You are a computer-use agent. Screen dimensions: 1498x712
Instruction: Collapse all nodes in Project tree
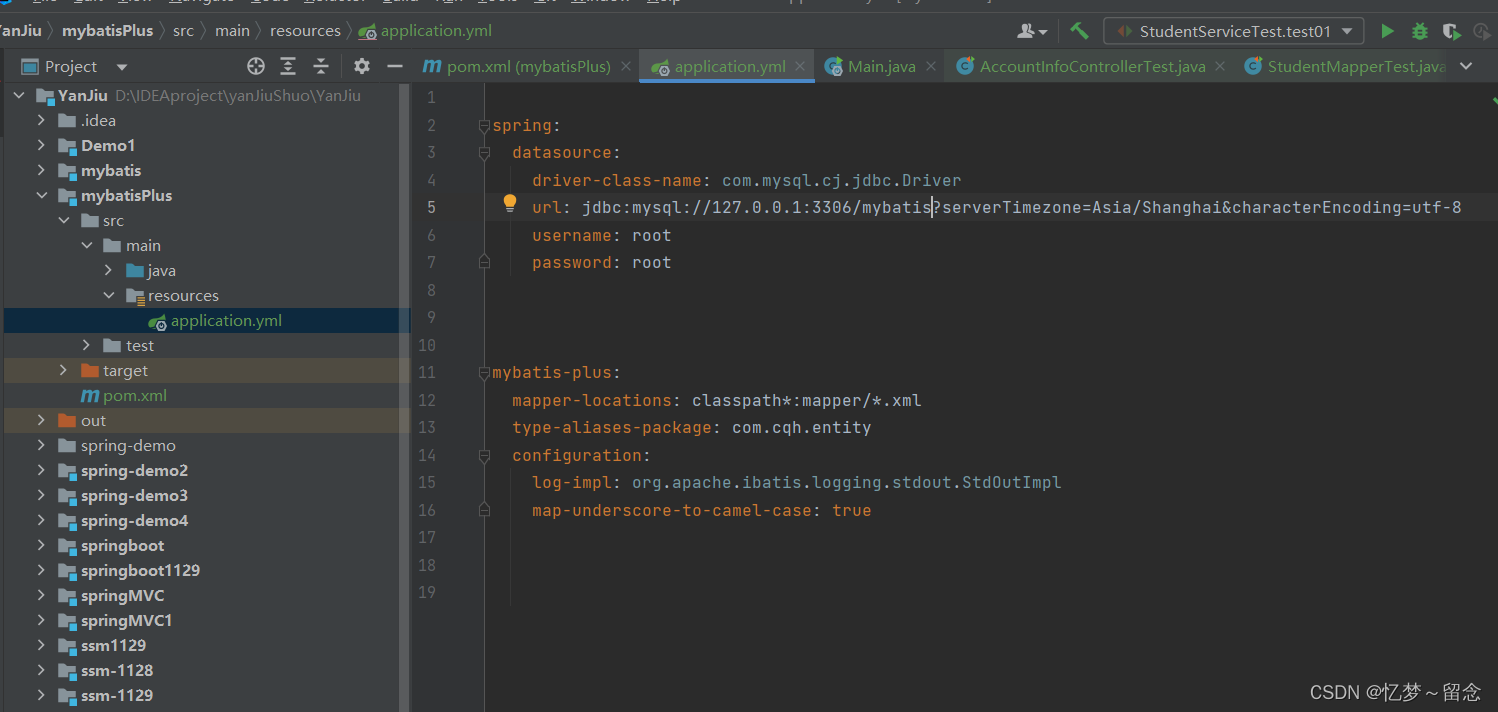coord(320,65)
